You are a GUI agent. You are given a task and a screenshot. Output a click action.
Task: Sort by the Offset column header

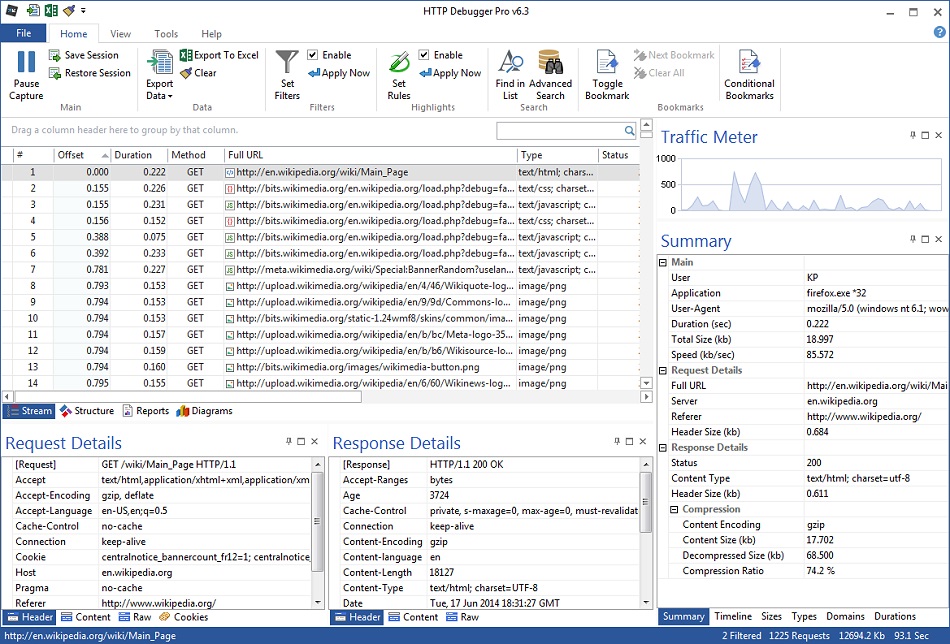(82, 155)
